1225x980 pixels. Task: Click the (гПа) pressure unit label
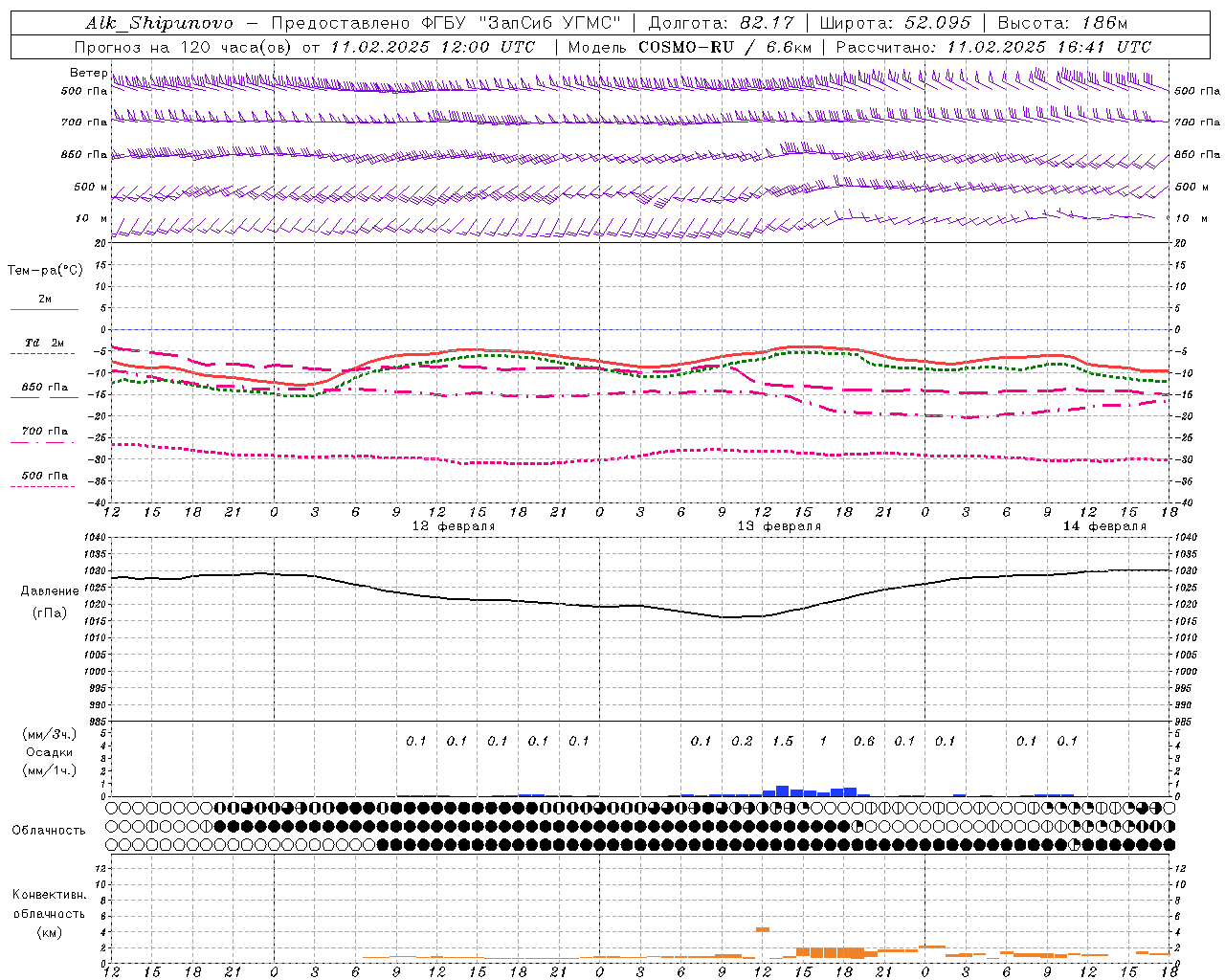pos(50,613)
